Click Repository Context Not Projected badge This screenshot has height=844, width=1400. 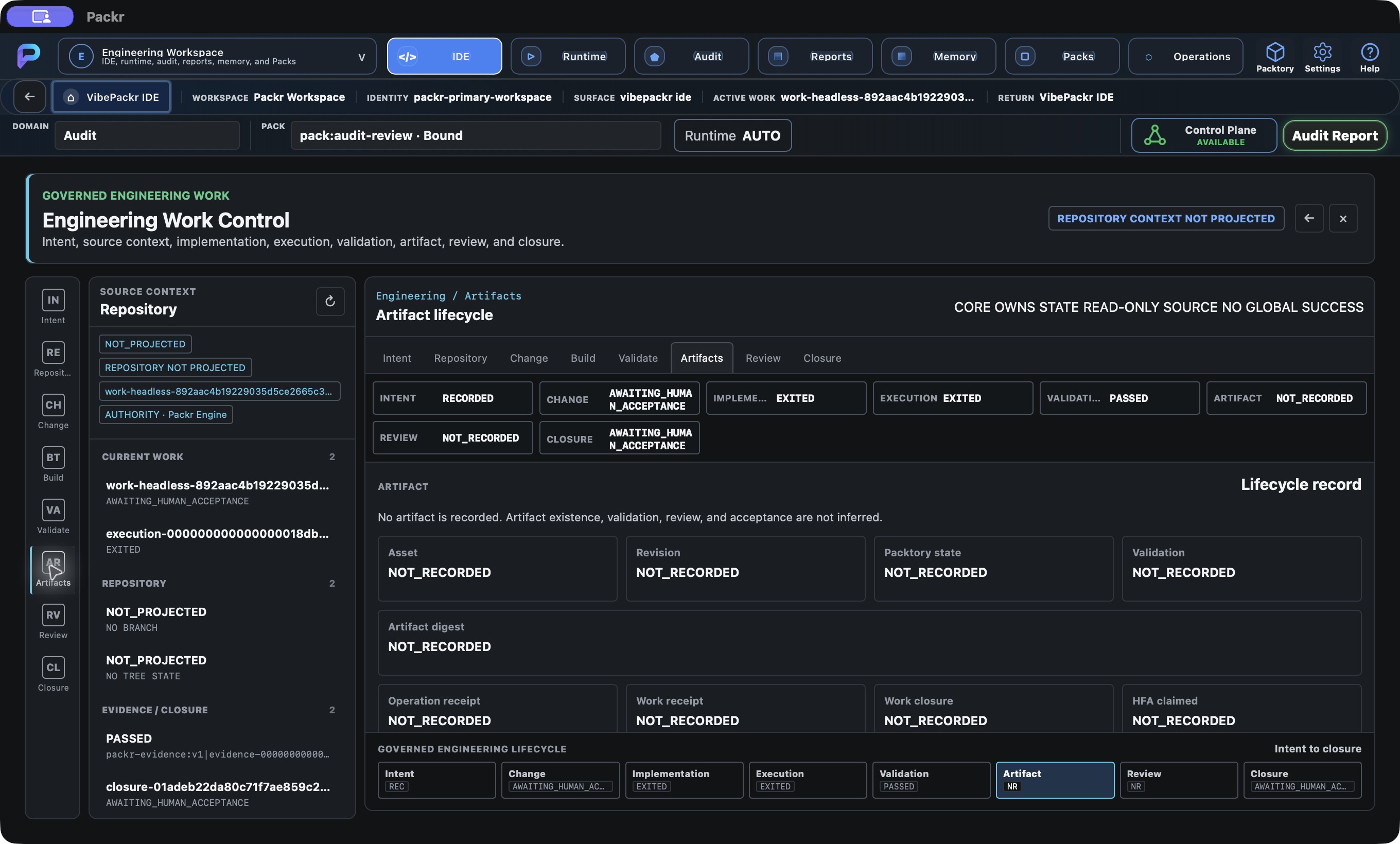coord(1165,218)
